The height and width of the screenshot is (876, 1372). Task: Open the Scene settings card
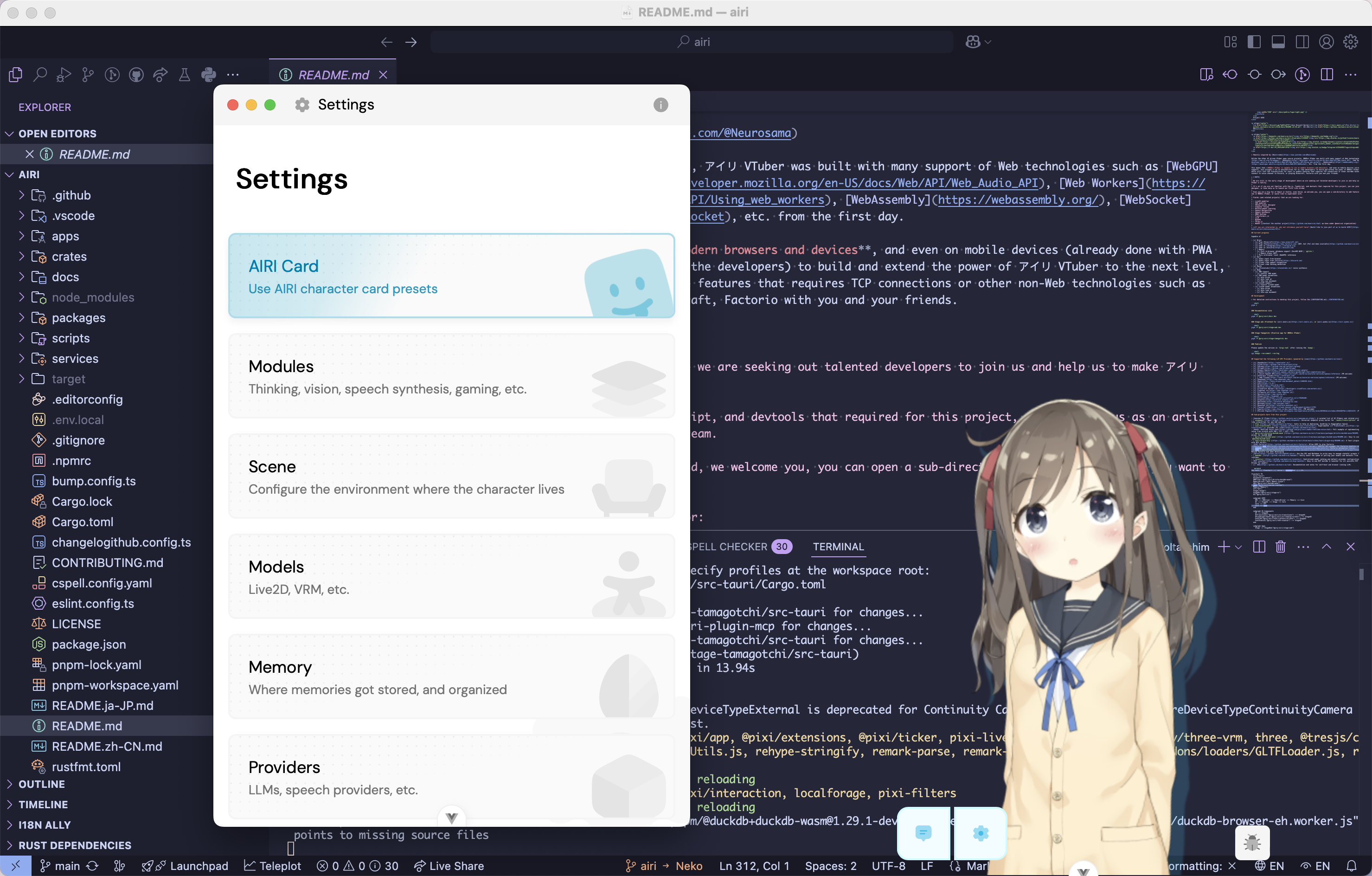point(451,477)
